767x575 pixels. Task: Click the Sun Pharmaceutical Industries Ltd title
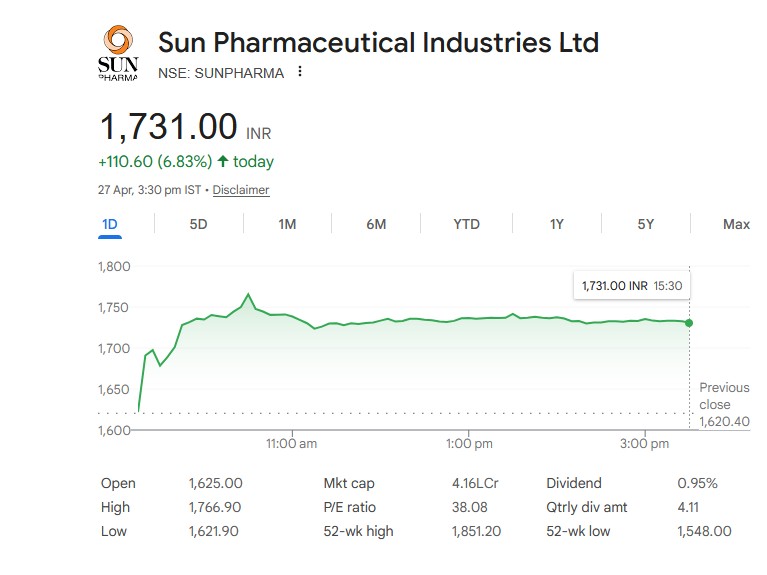(x=378, y=43)
